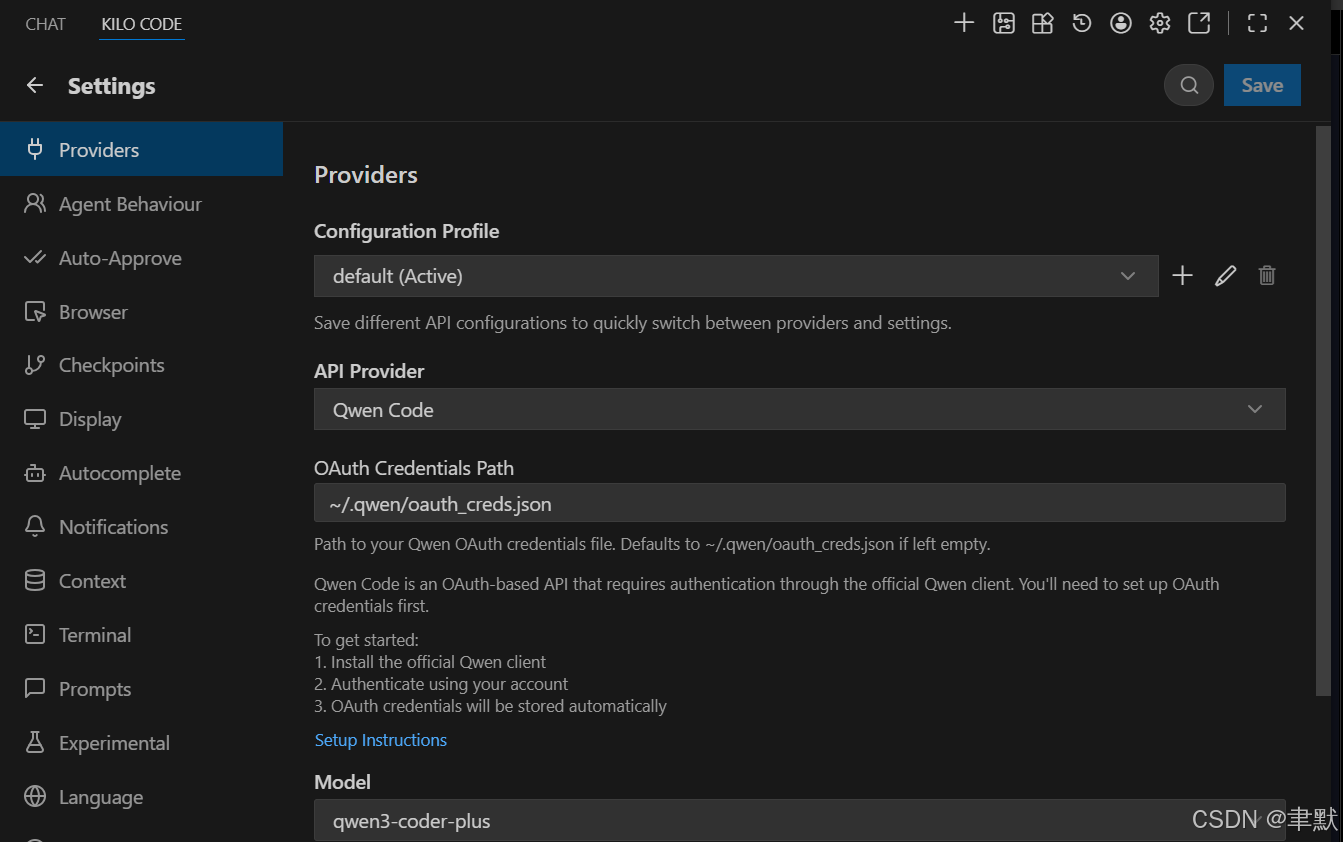
Task: Open Context settings section
Action: click(141, 581)
